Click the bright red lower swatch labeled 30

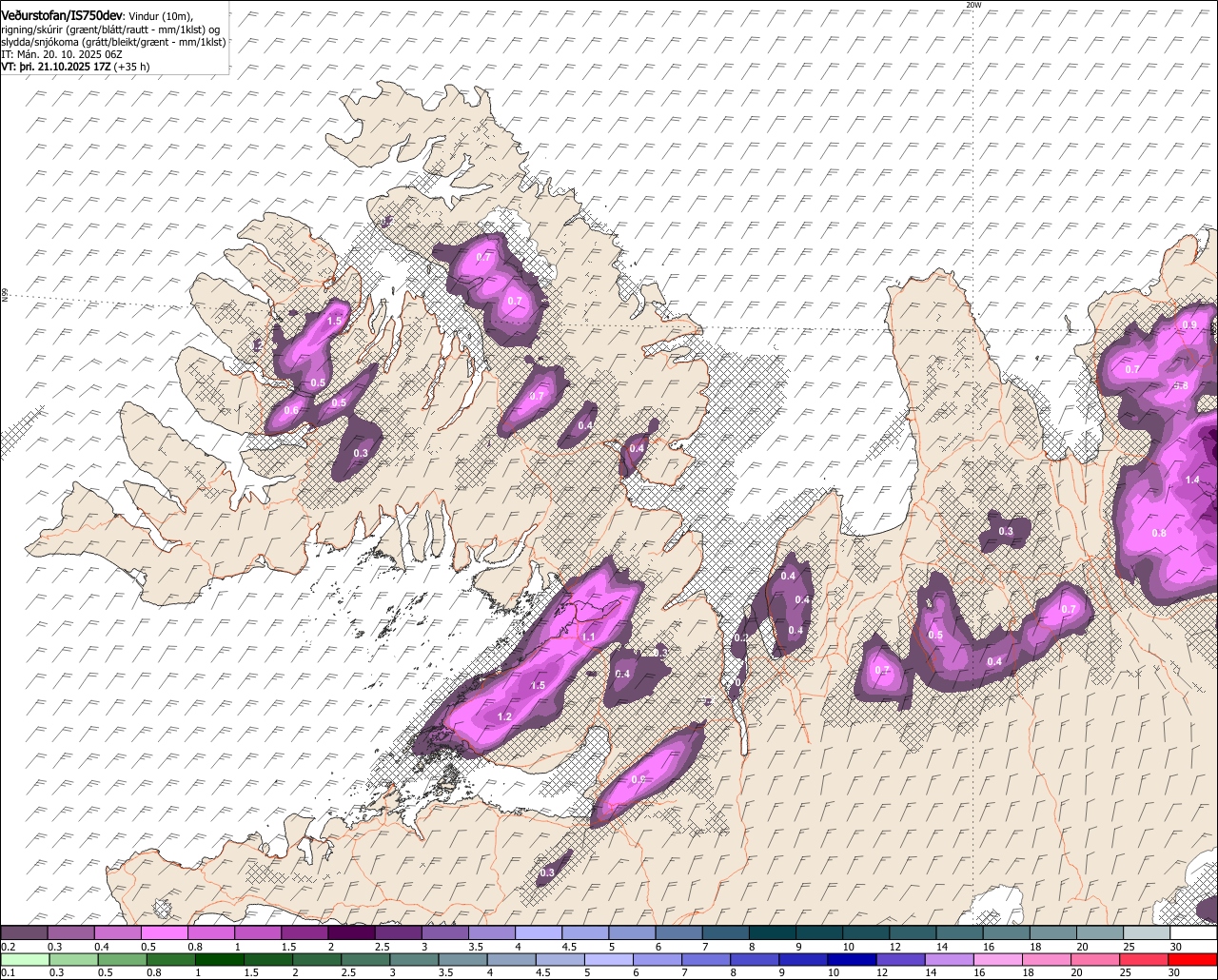pyautogui.click(x=1194, y=960)
